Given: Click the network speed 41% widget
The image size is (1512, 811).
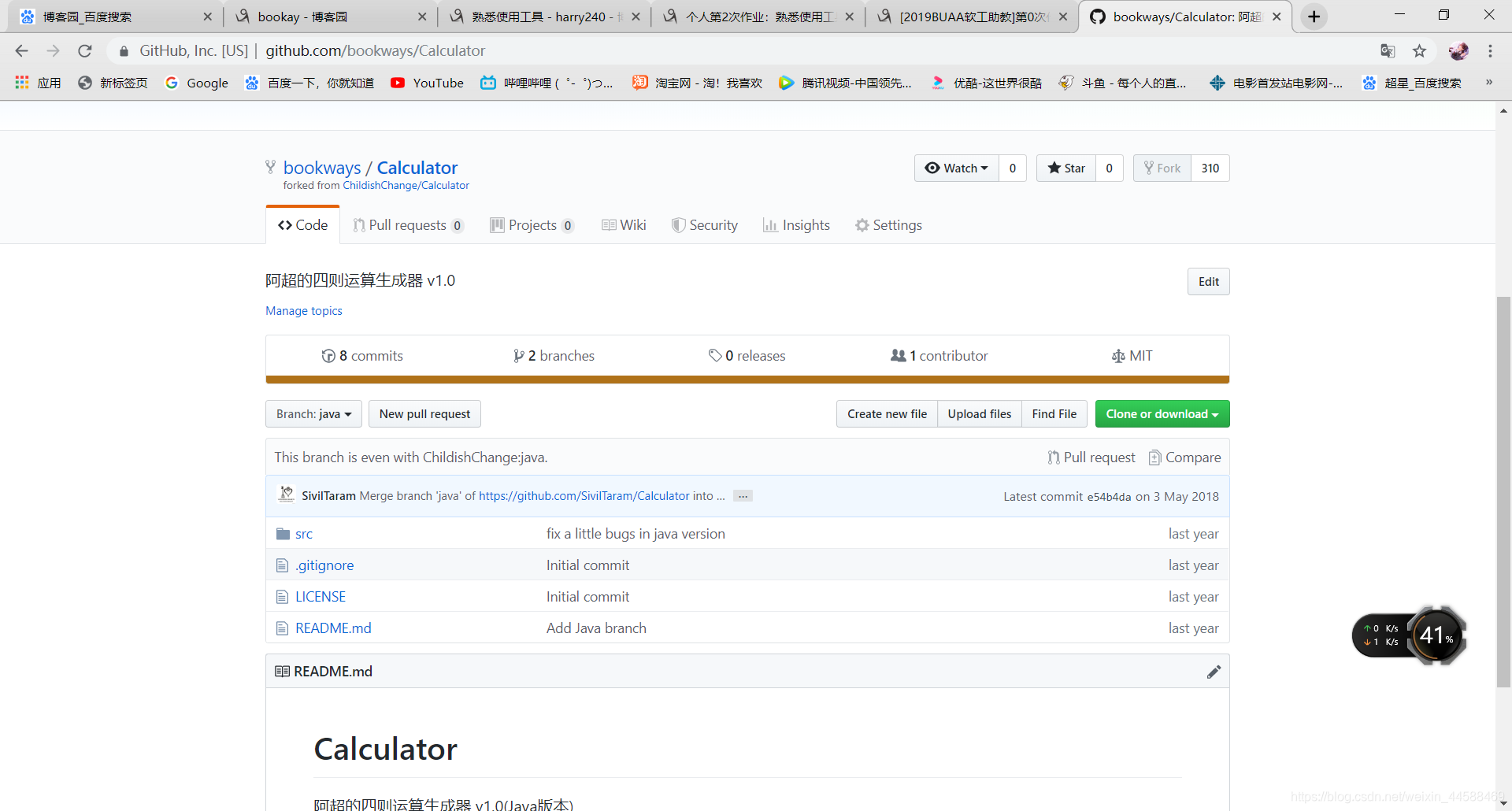Looking at the screenshot, I should point(1408,635).
